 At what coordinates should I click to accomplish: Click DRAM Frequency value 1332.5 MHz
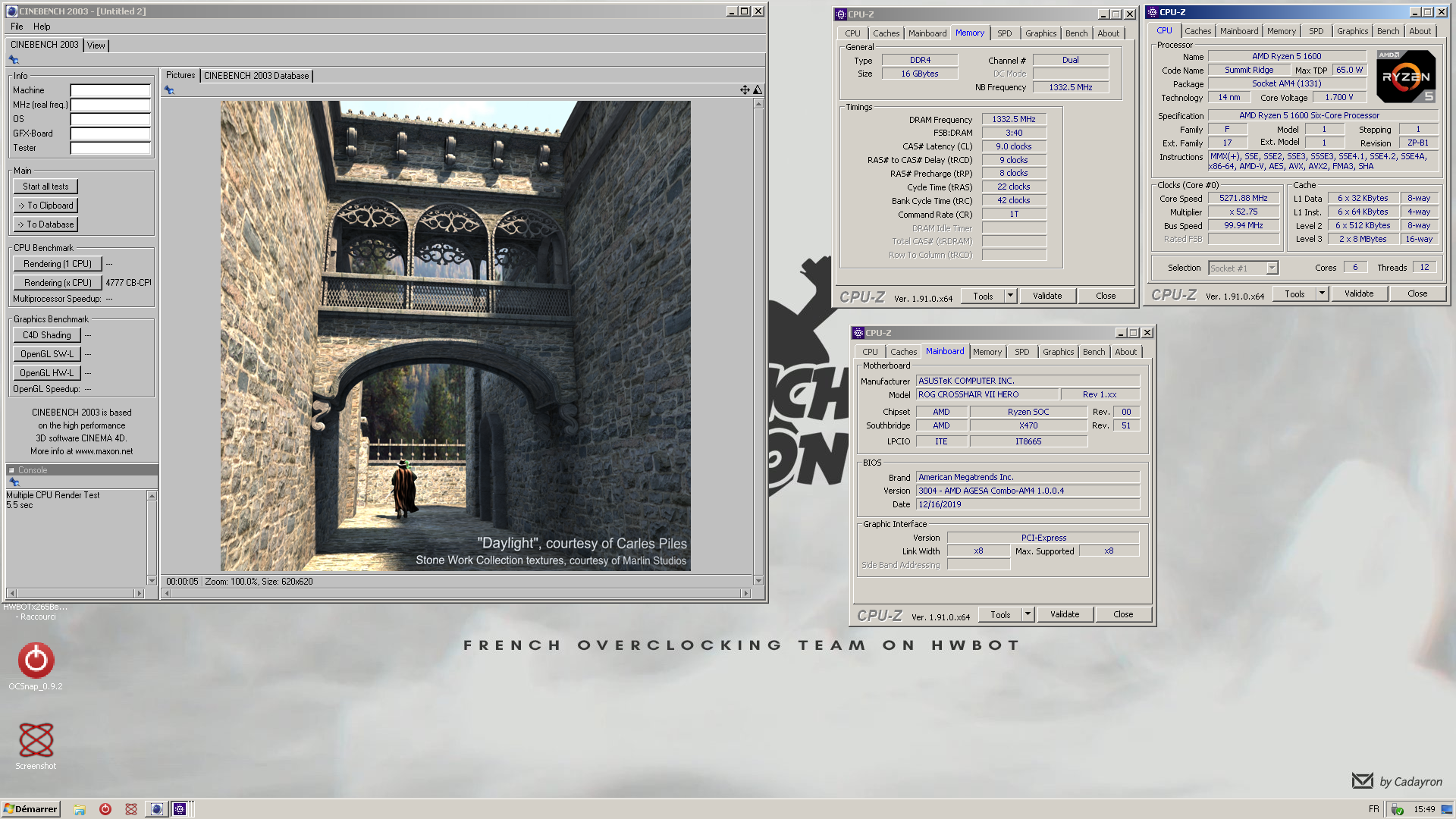1014,119
